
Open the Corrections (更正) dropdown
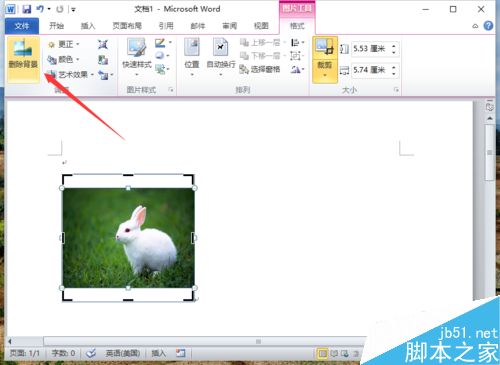63,44
